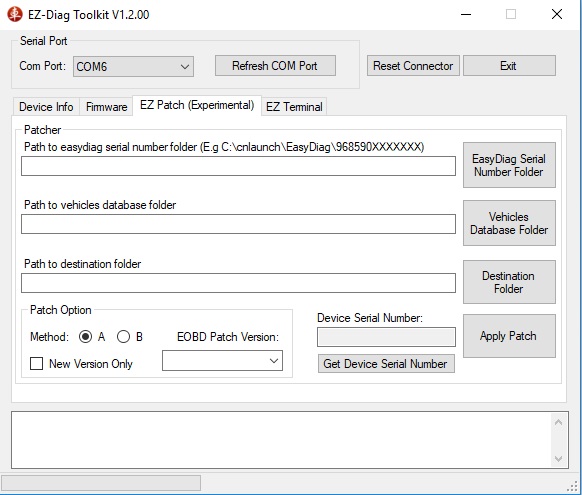
Task: Browse for Vehicles Database Folder
Action: (509, 223)
